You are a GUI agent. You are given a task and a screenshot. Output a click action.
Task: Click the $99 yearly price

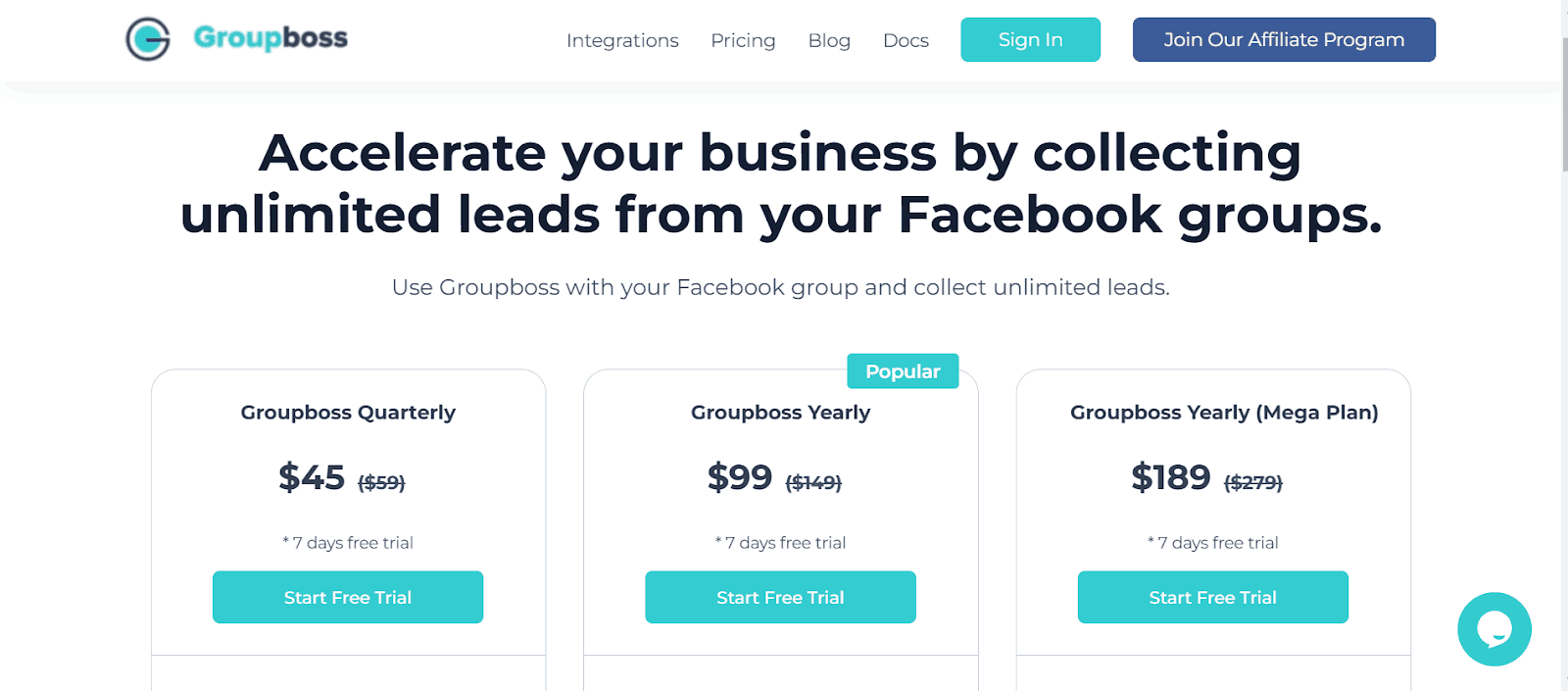click(x=740, y=477)
